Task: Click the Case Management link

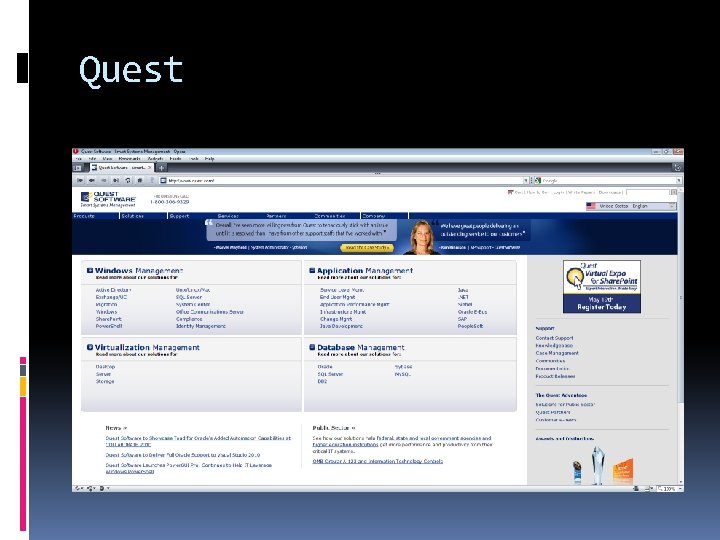Action: (557, 353)
